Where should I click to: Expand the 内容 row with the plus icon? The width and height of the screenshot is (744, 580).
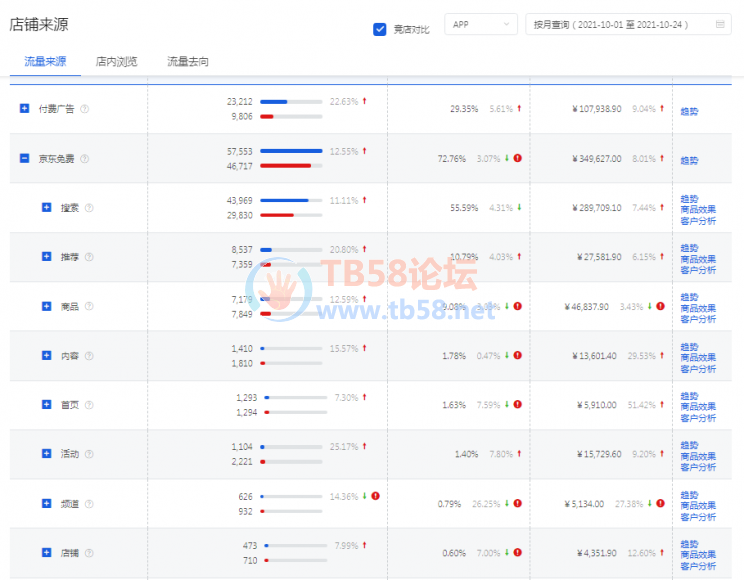tap(46, 355)
